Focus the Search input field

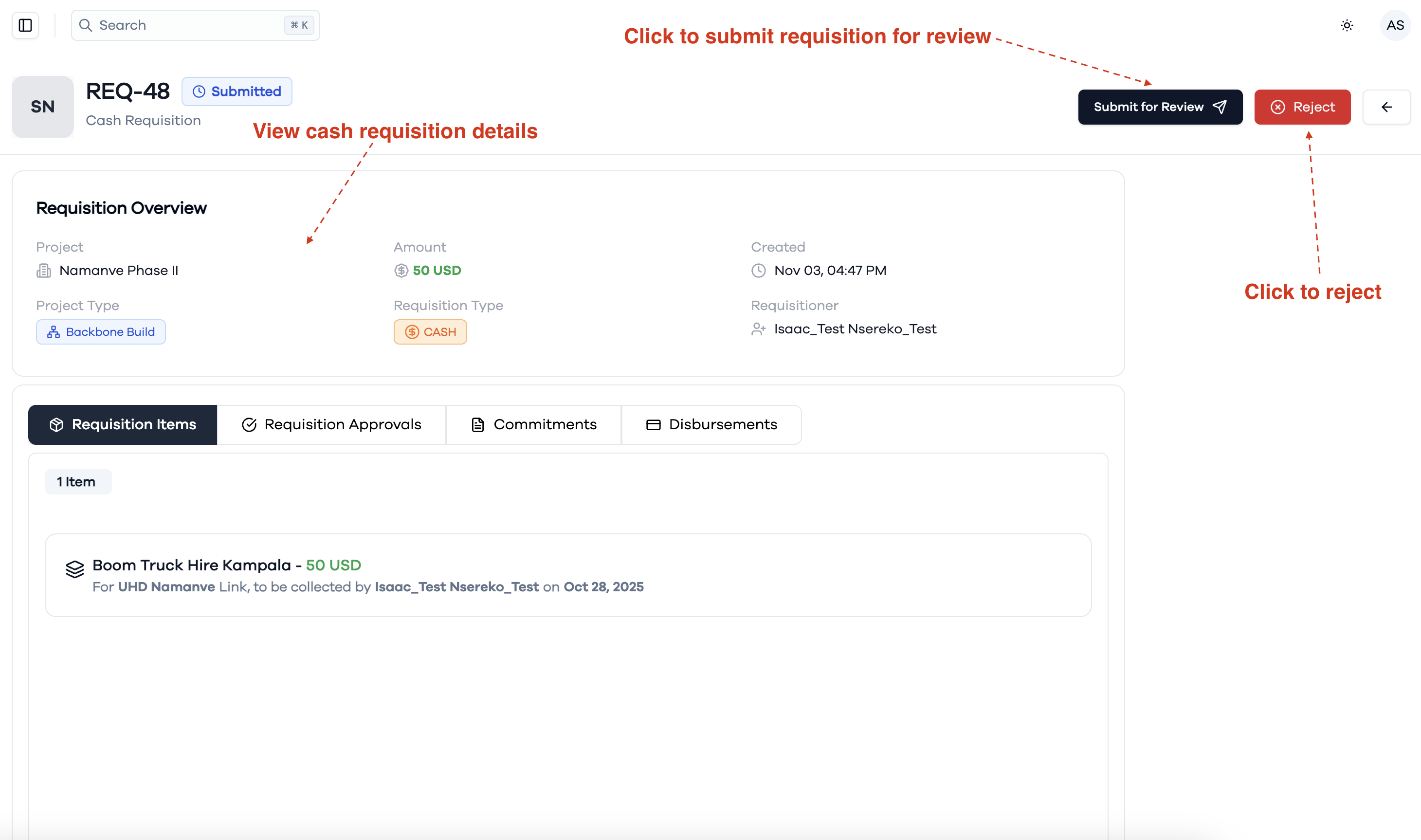pyautogui.click(x=195, y=25)
